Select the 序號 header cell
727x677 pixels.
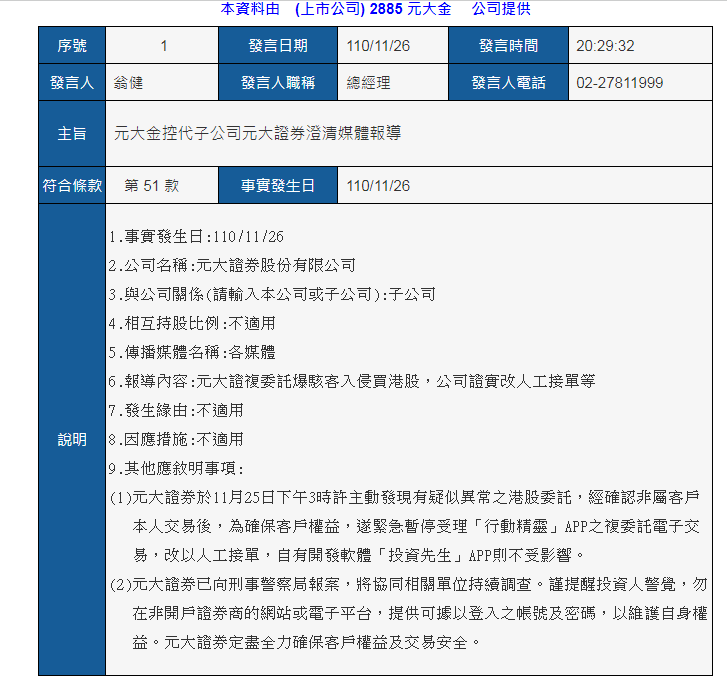point(72,45)
